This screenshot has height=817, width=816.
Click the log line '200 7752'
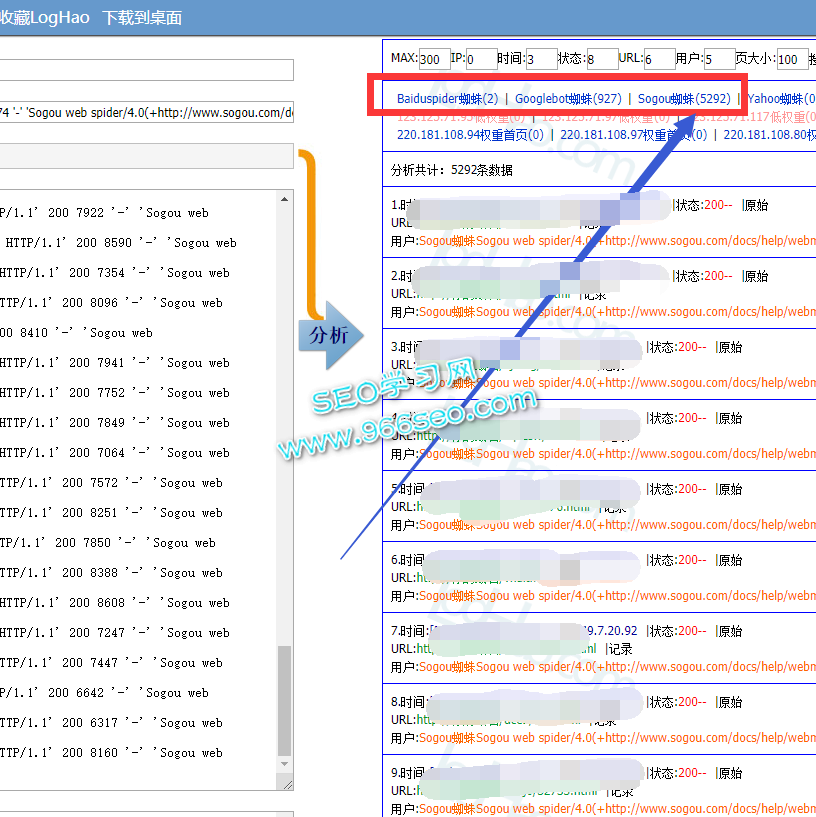coord(115,393)
